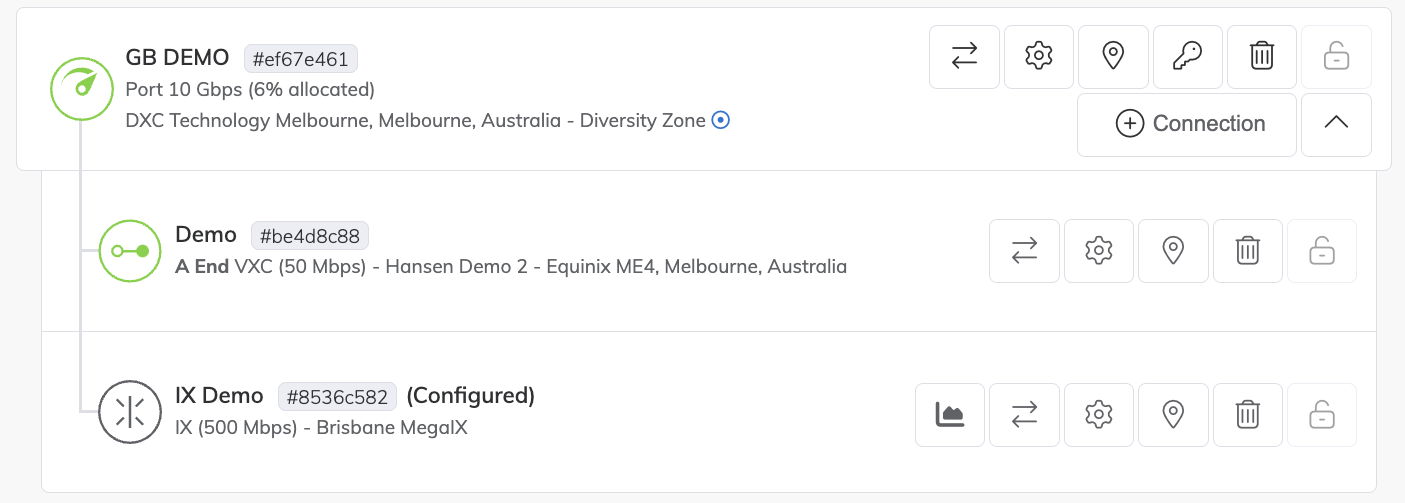Click the key icon on GB DEMO port

pyautogui.click(x=1187, y=56)
